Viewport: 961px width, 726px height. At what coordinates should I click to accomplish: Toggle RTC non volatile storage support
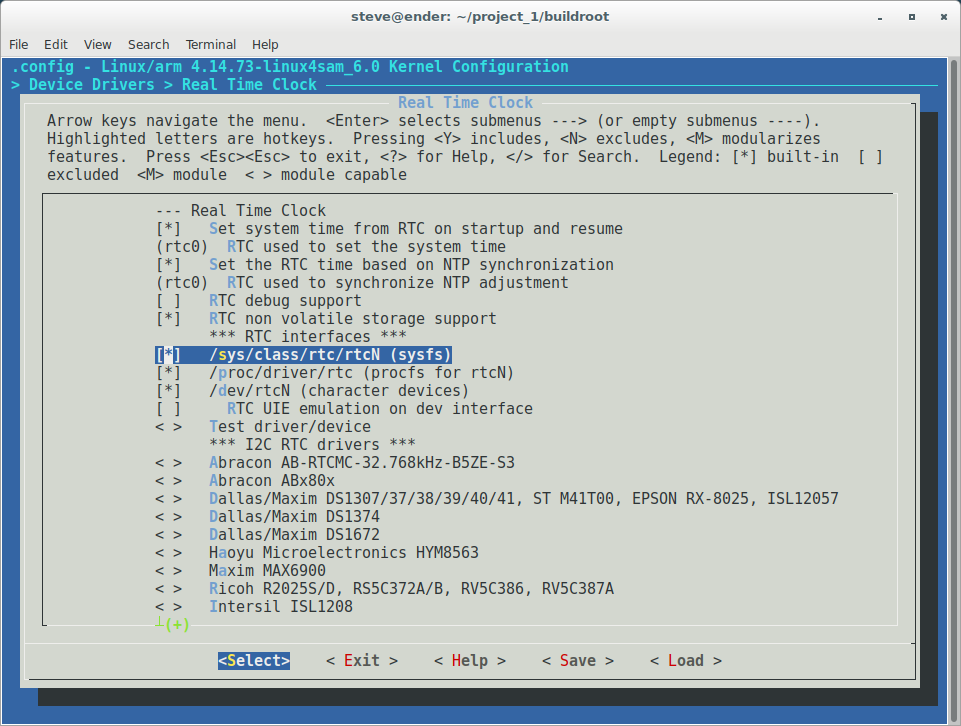169,319
